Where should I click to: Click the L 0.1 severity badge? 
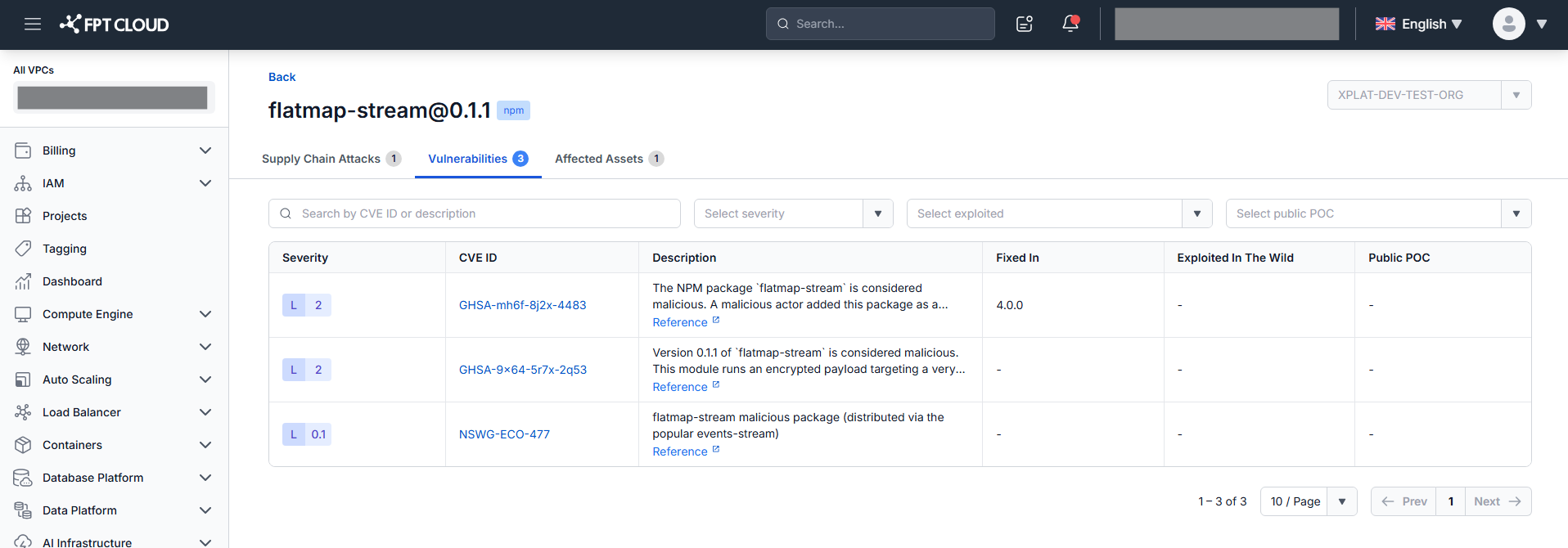pyautogui.click(x=307, y=434)
